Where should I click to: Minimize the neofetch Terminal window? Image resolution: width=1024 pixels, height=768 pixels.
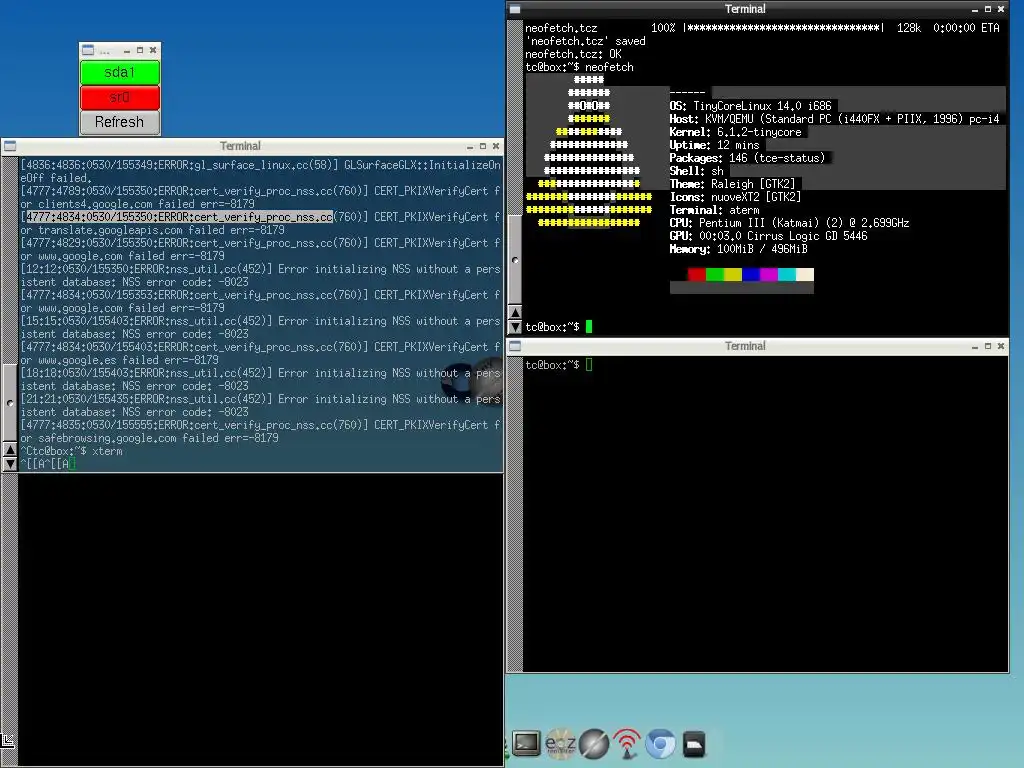pos(974,9)
